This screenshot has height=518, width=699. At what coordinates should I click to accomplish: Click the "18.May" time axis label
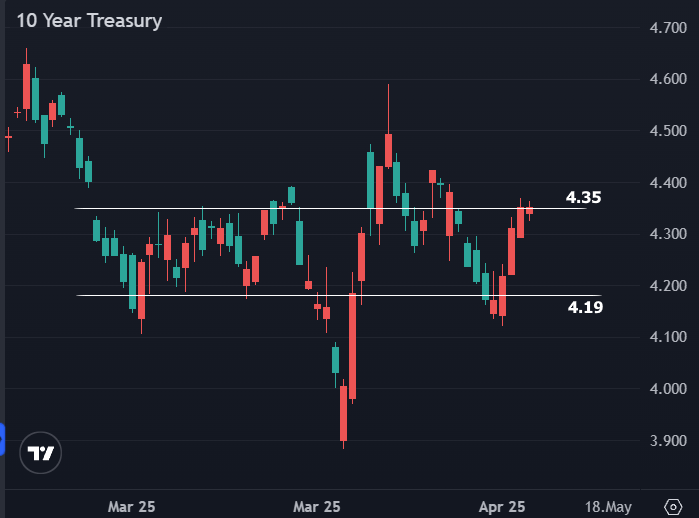point(608,506)
